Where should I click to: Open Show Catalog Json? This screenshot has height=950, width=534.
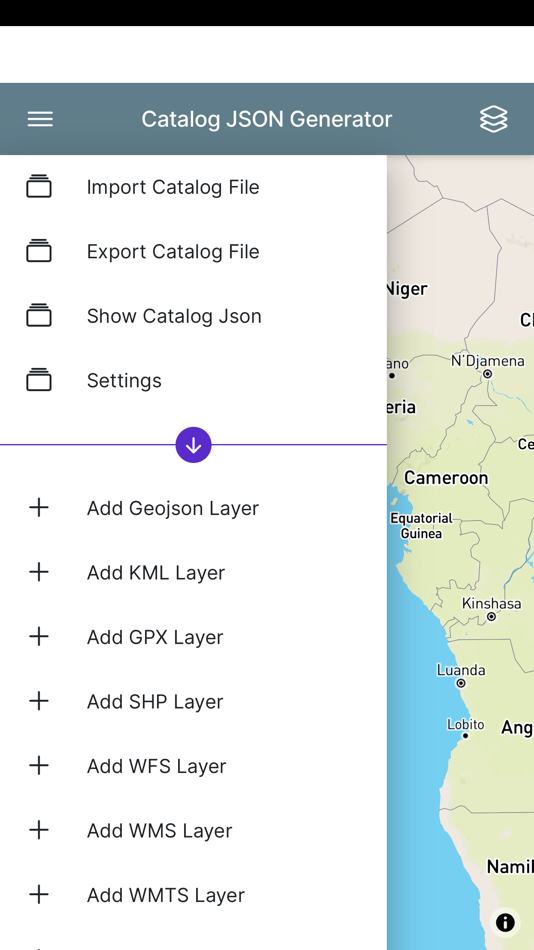[193, 316]
